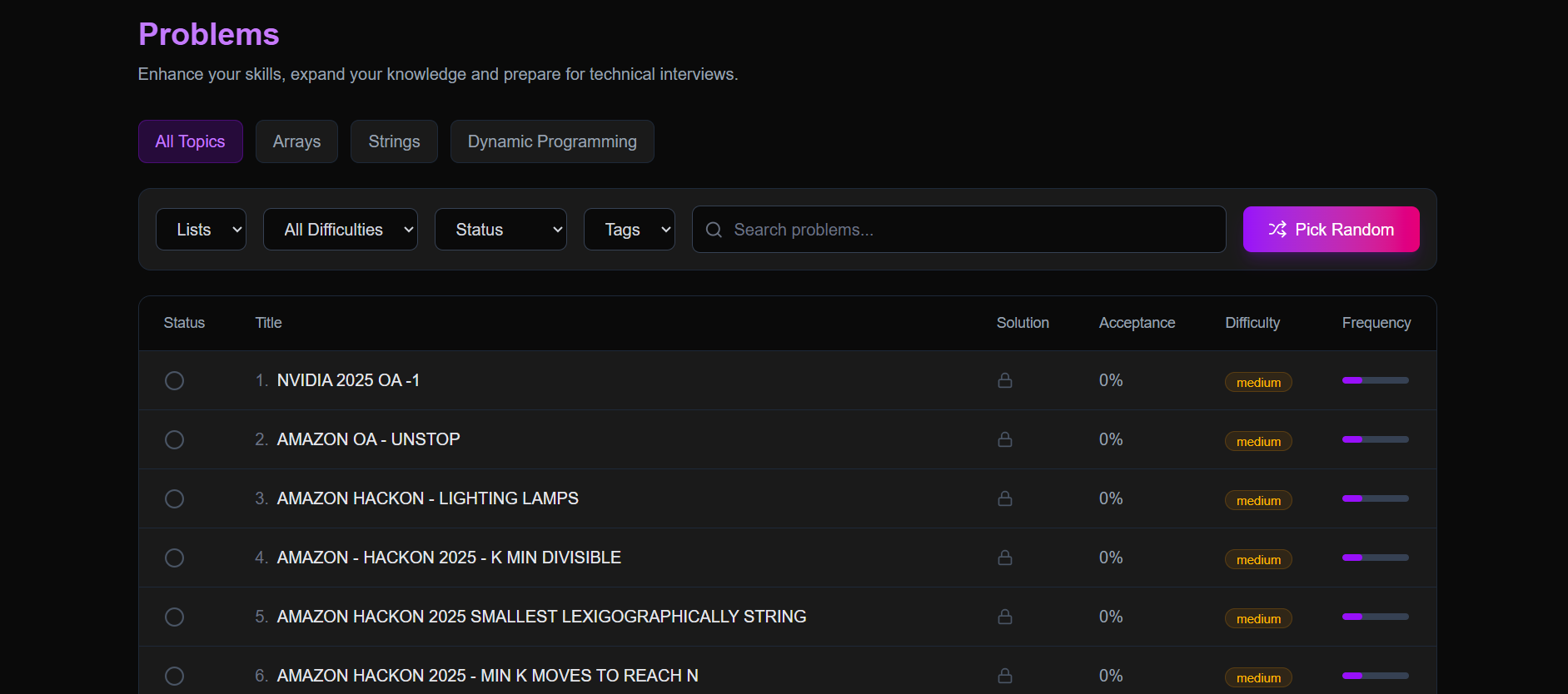
Task: Click frequency bar for LIGHTING LAMPS row
Action: pos(1375,498)
